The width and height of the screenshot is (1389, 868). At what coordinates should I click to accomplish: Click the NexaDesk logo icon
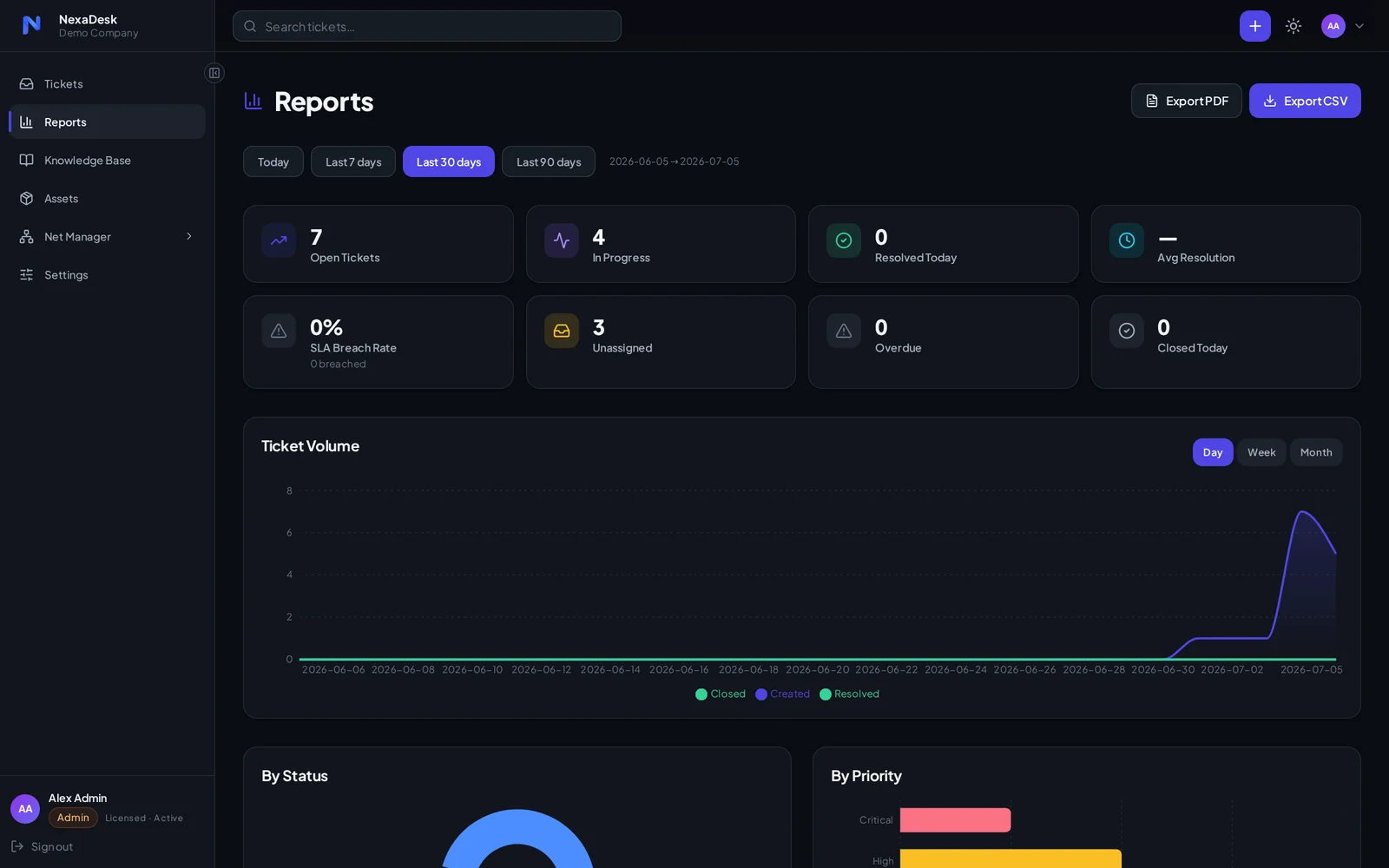click(31, 25)
